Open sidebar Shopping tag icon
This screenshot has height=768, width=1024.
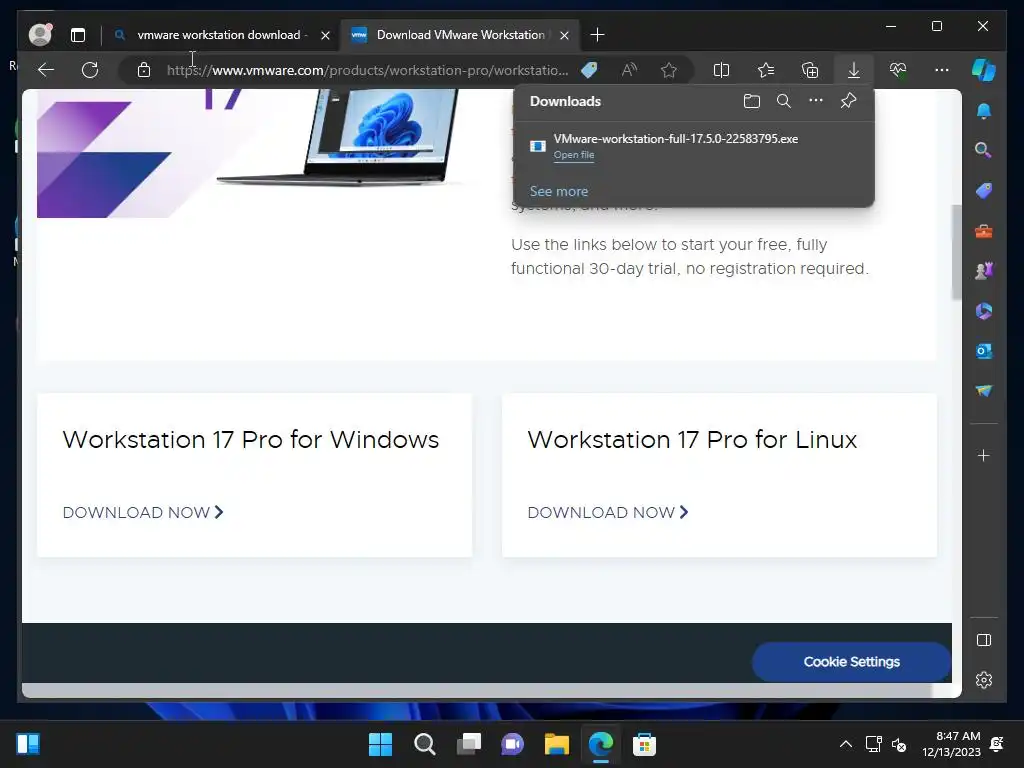coord(984,191)
